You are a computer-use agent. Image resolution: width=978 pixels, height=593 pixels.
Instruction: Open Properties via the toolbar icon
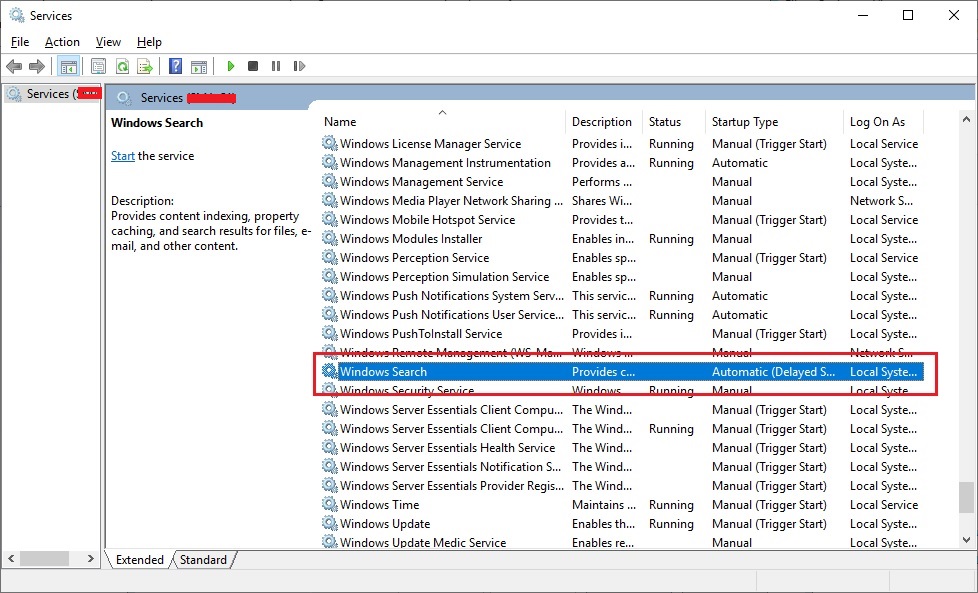coord(98,66)
